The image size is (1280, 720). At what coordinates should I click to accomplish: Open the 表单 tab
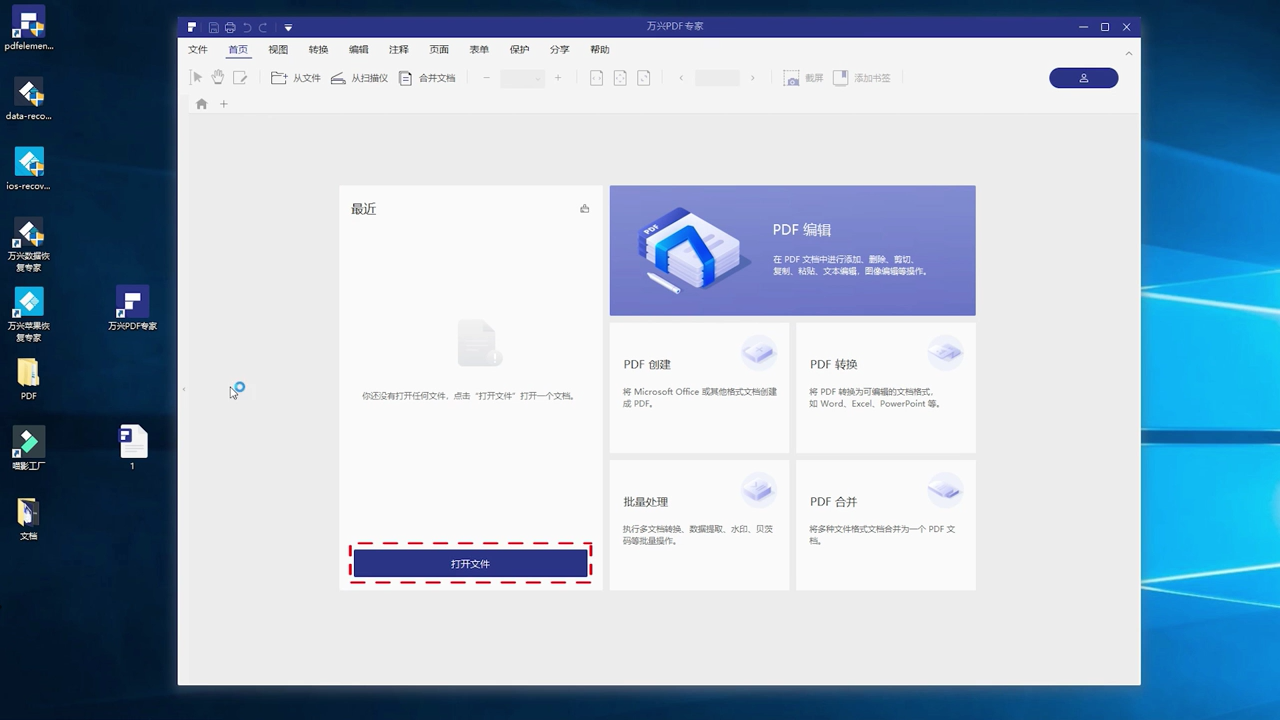(x=479, y=50)
